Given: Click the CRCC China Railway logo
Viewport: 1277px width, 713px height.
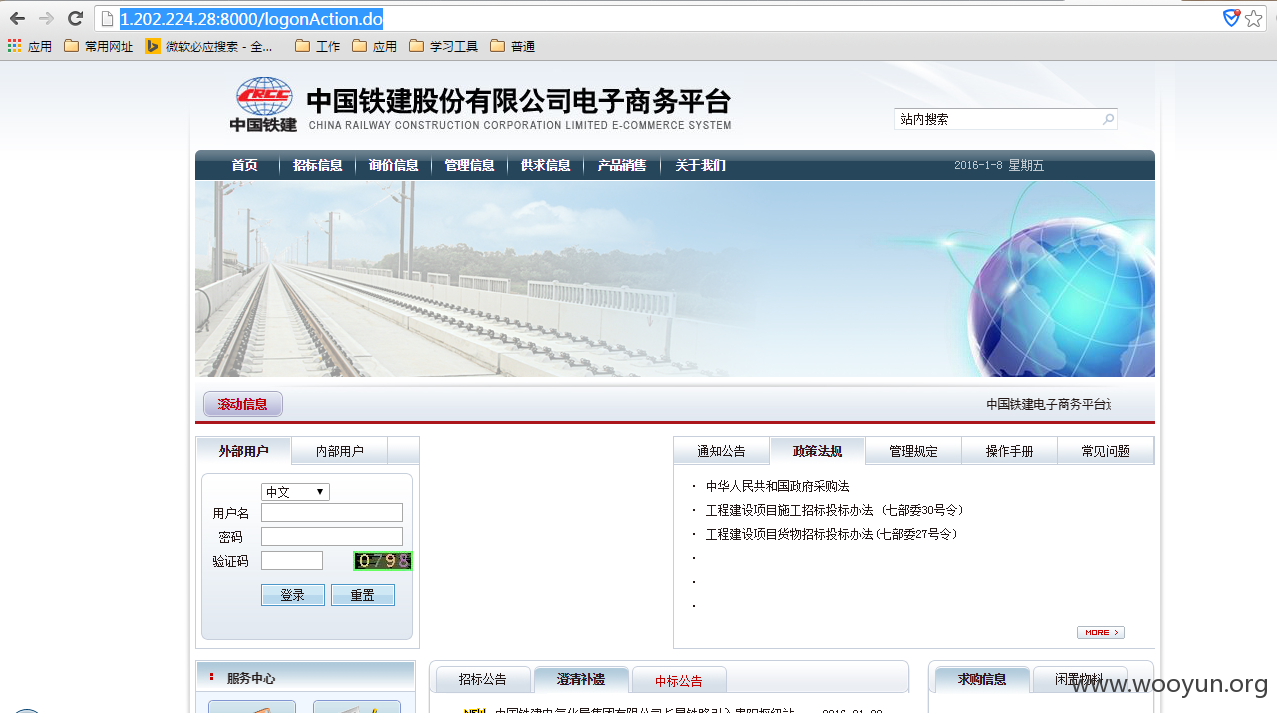Looking at the screenshot, I should click(264, 104).
